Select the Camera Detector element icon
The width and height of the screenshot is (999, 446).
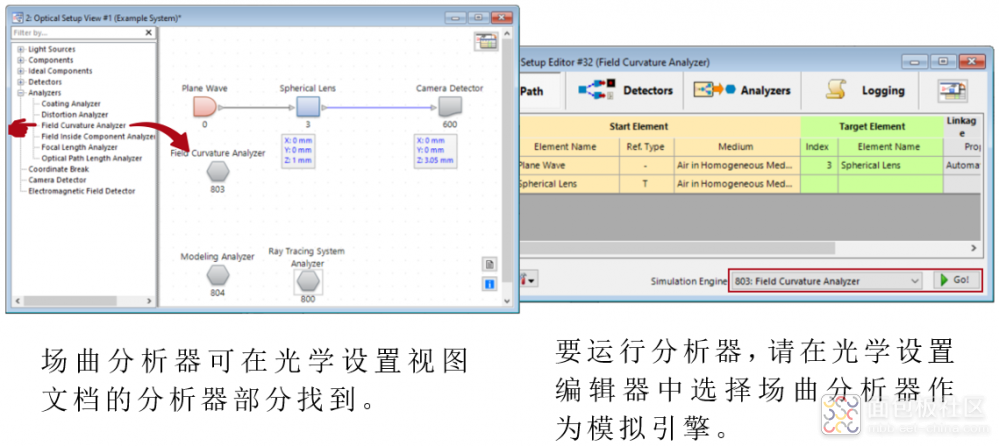point(450,106)
